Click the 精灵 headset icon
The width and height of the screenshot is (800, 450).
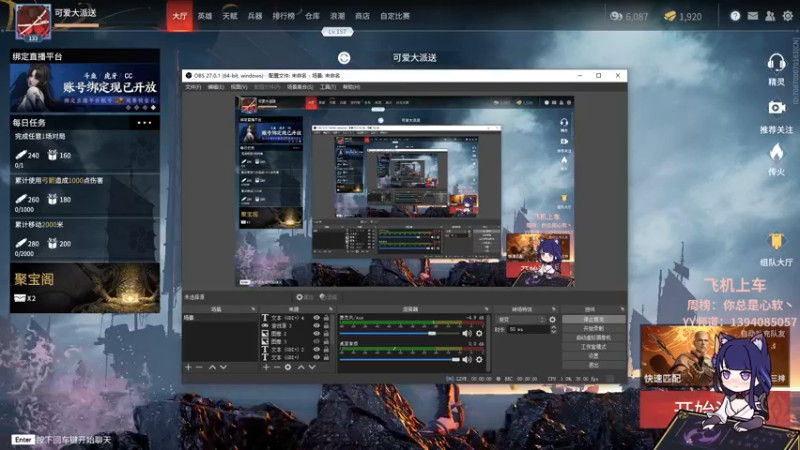click(776, 63)
